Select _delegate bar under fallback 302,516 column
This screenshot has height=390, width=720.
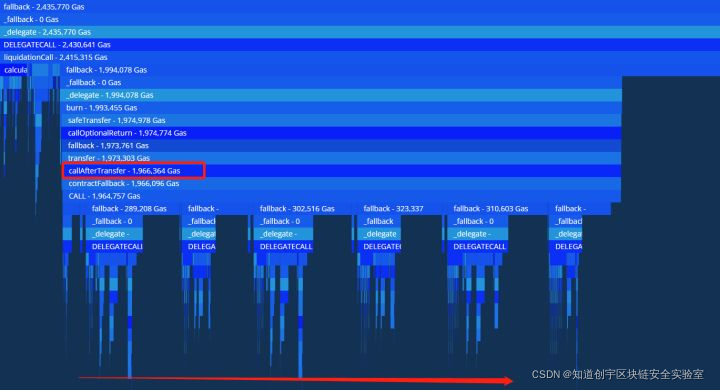pos(283,234)
